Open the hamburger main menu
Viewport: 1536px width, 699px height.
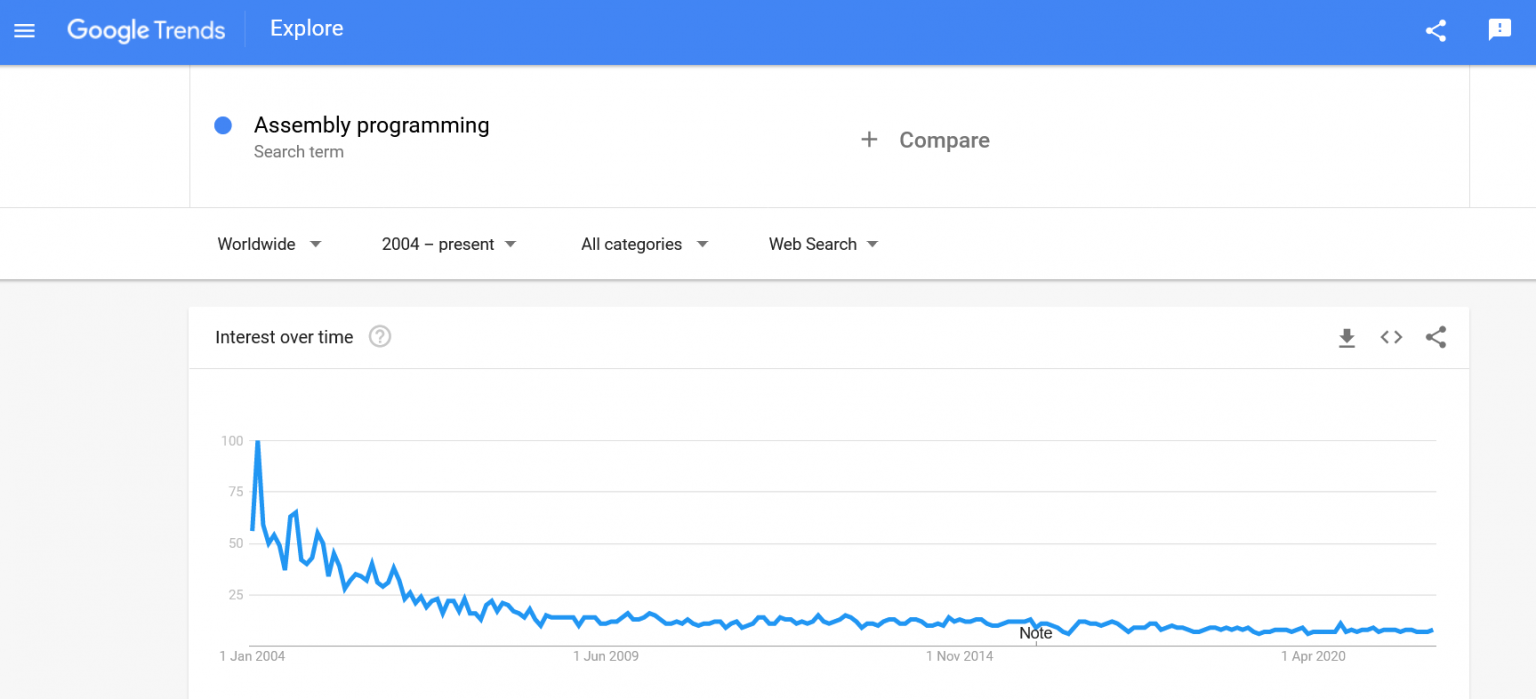point(25,30)
